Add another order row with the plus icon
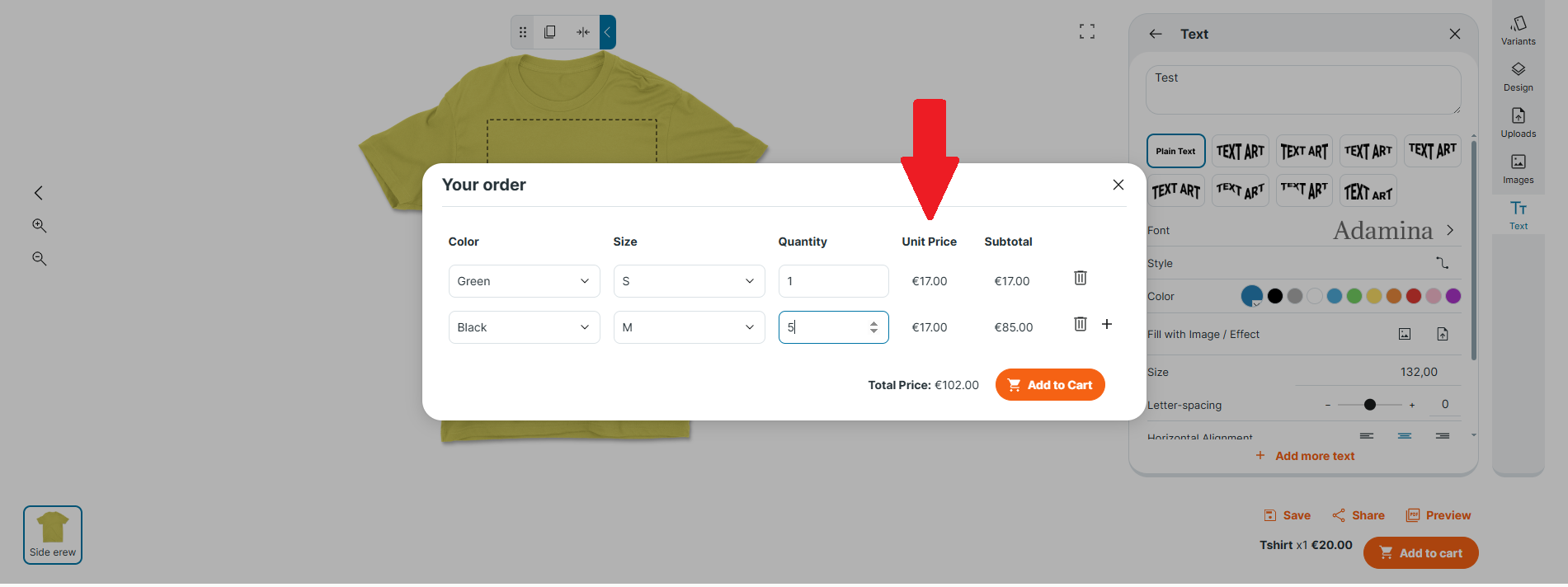 pos(1107,324)
